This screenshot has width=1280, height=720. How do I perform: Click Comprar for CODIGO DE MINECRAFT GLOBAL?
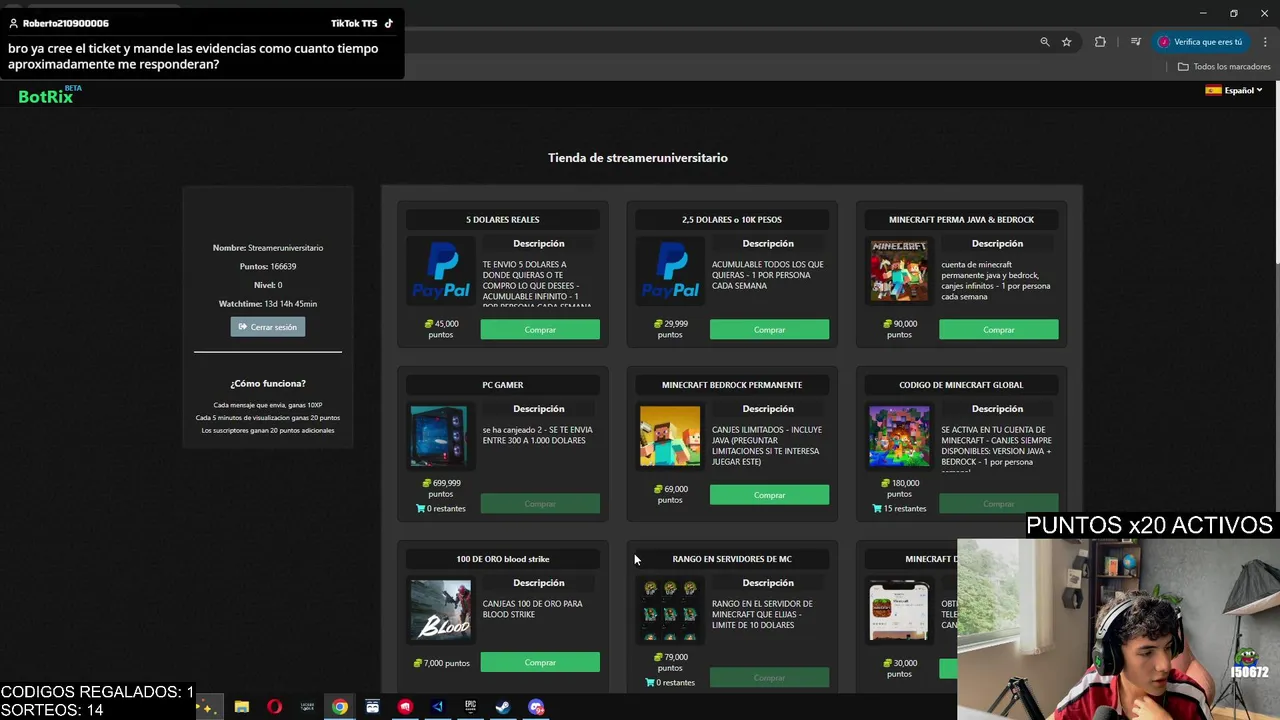click(x=998, y=503)
